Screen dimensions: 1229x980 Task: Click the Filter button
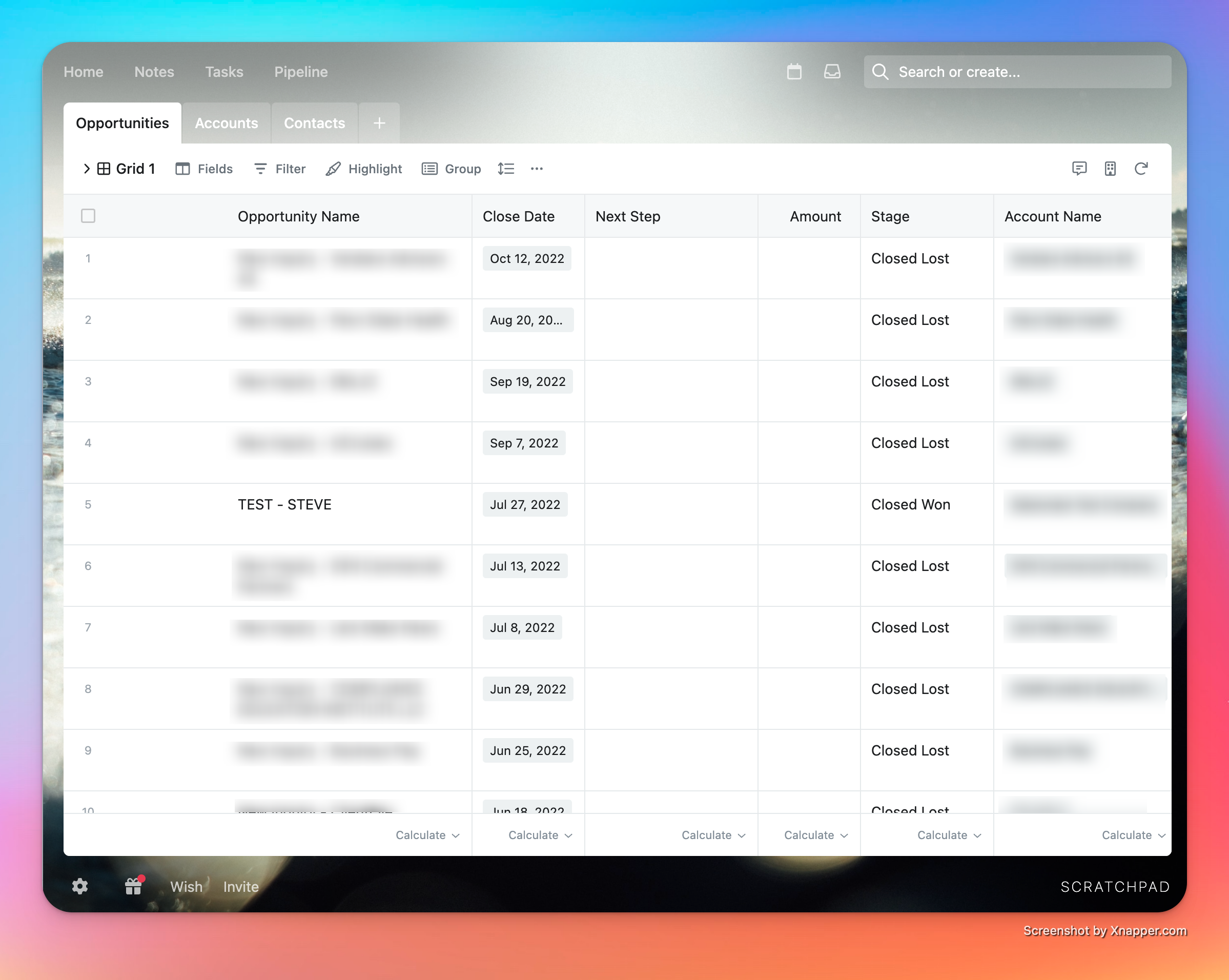[280, 169]
